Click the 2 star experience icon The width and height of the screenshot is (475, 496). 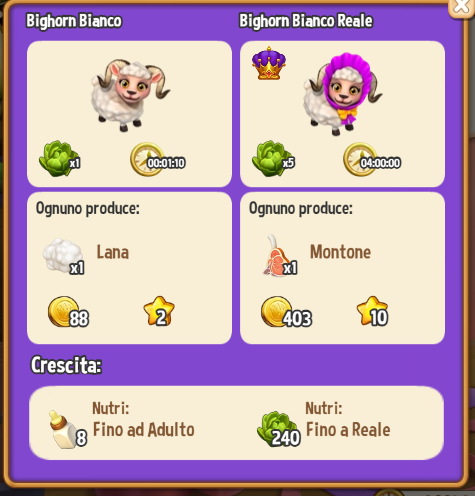159,311
